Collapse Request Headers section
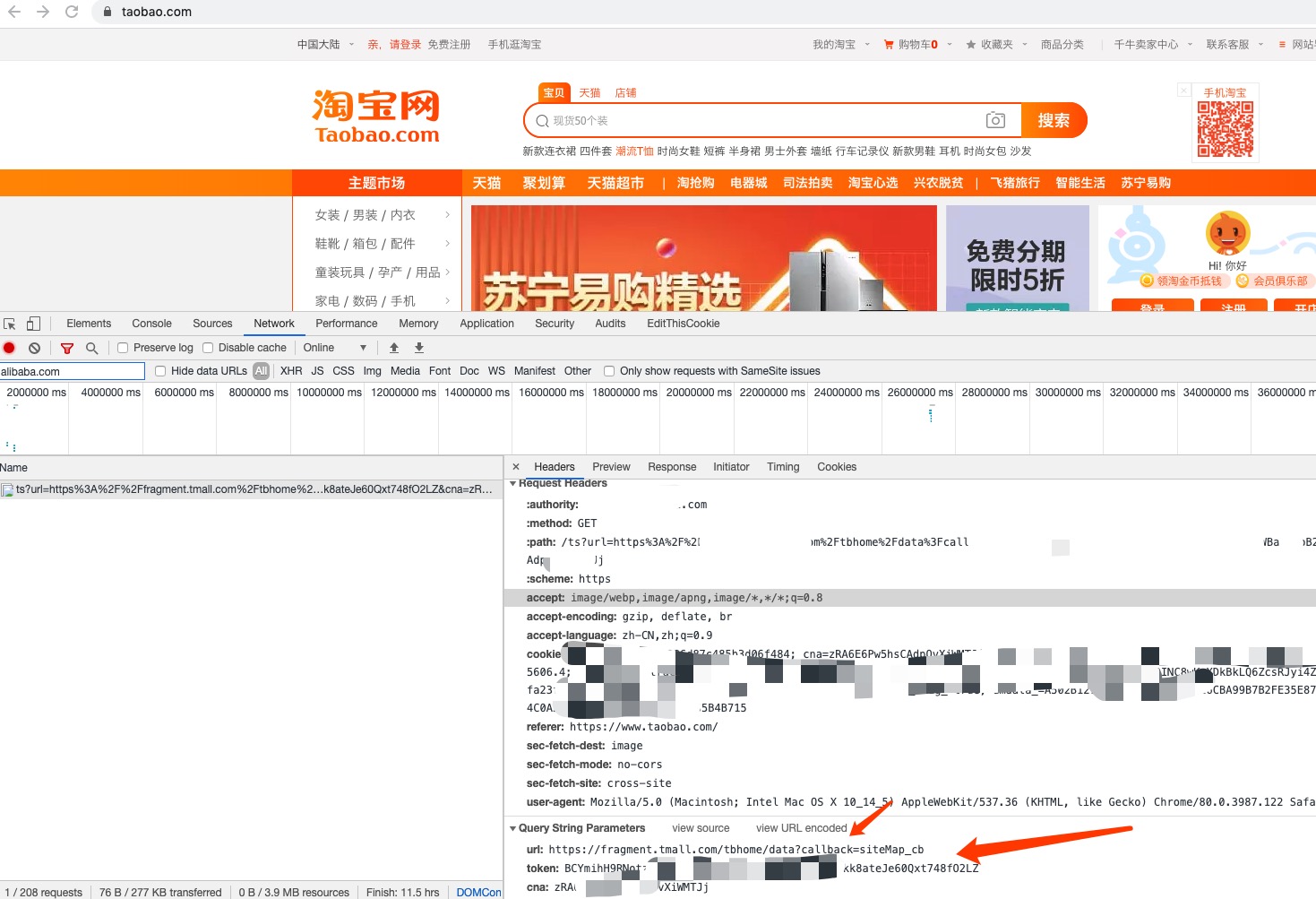The image size is (1316, 899). pyautogui.click(x=512, y=483)
